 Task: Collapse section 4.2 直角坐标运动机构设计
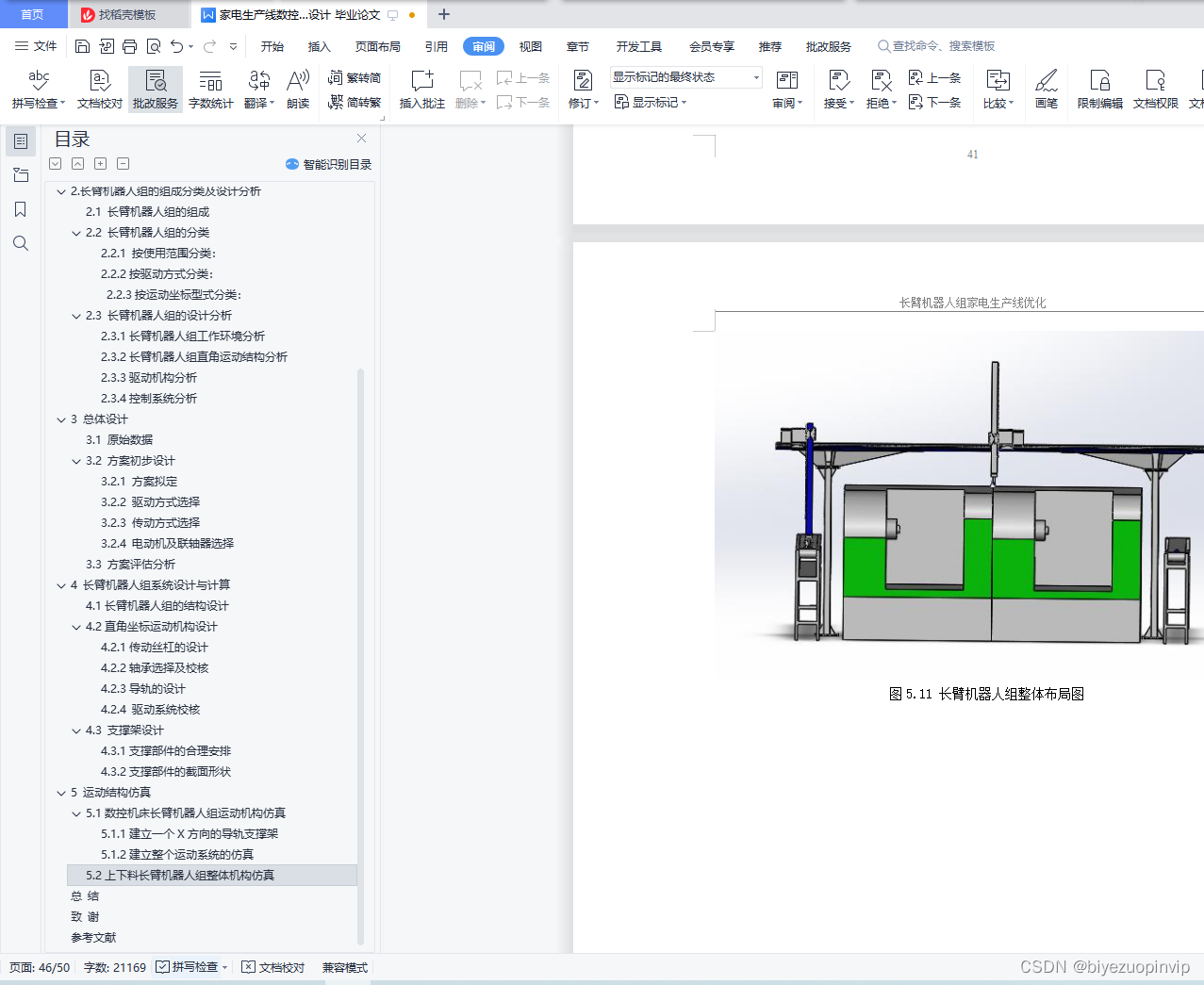(76, 627)
